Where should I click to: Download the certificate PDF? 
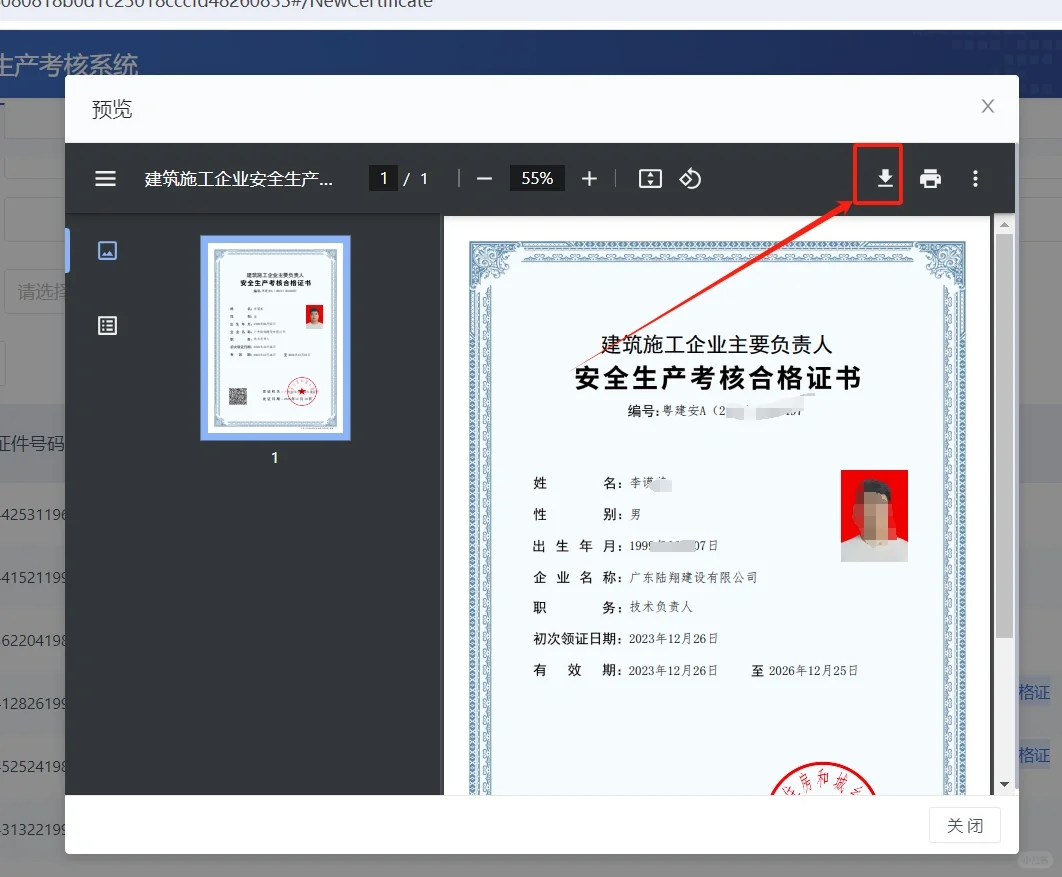click(x=885, y=179)
